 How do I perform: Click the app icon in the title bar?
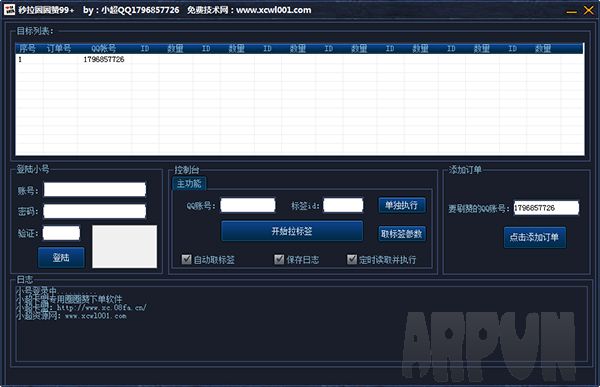pyautogui.click(x=9, y=10)
